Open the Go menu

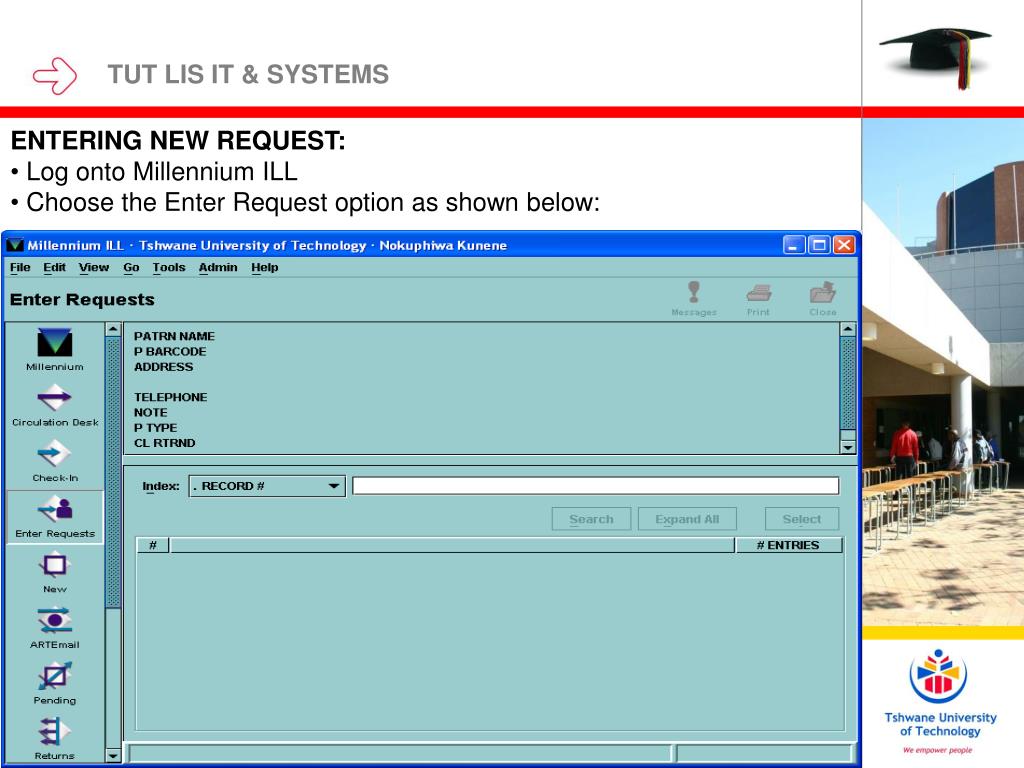tap(131, 267)
